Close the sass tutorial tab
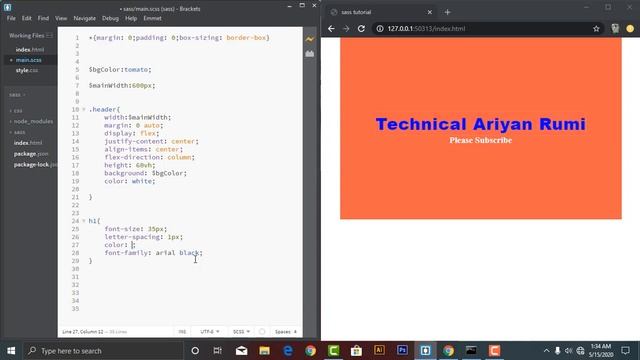 pos(429,12)
